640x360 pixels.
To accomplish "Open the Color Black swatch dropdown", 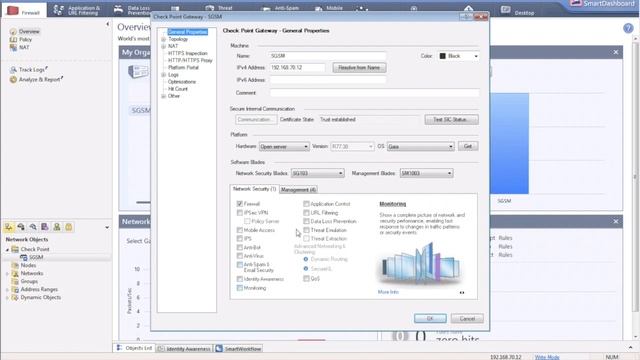I will 458,56.
